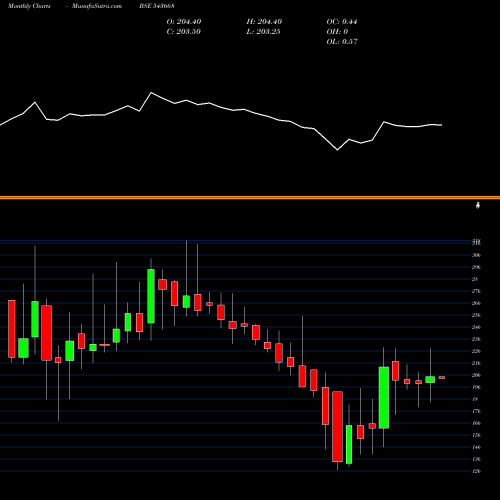
Task: Click the tall green candle peaking near 296
Action: pyautogui.click(x=151, y=296)
